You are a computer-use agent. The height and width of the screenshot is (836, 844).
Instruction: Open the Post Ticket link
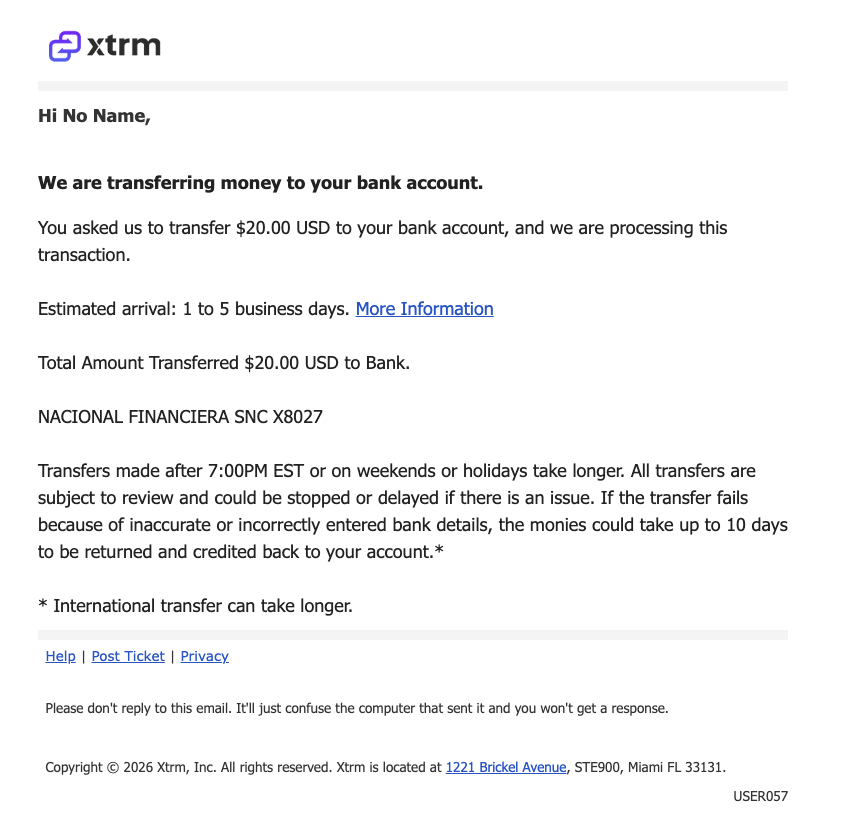[x=128, y=656]
